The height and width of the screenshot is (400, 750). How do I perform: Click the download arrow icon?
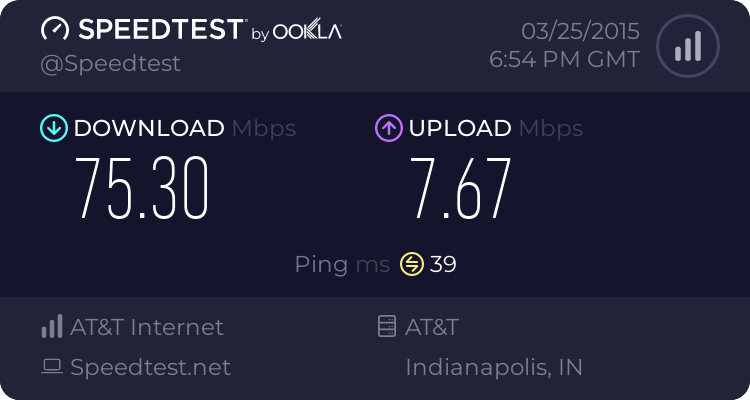coord(53,128)
